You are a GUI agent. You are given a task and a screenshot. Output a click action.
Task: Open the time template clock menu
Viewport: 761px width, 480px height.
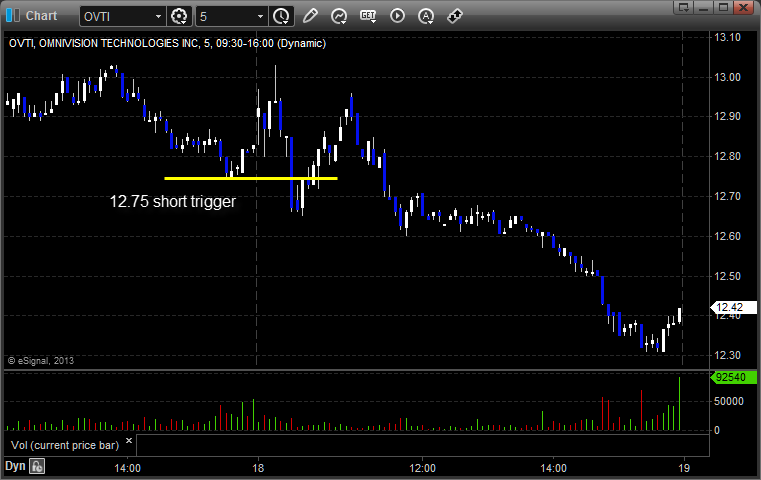[x=281, y=17]
